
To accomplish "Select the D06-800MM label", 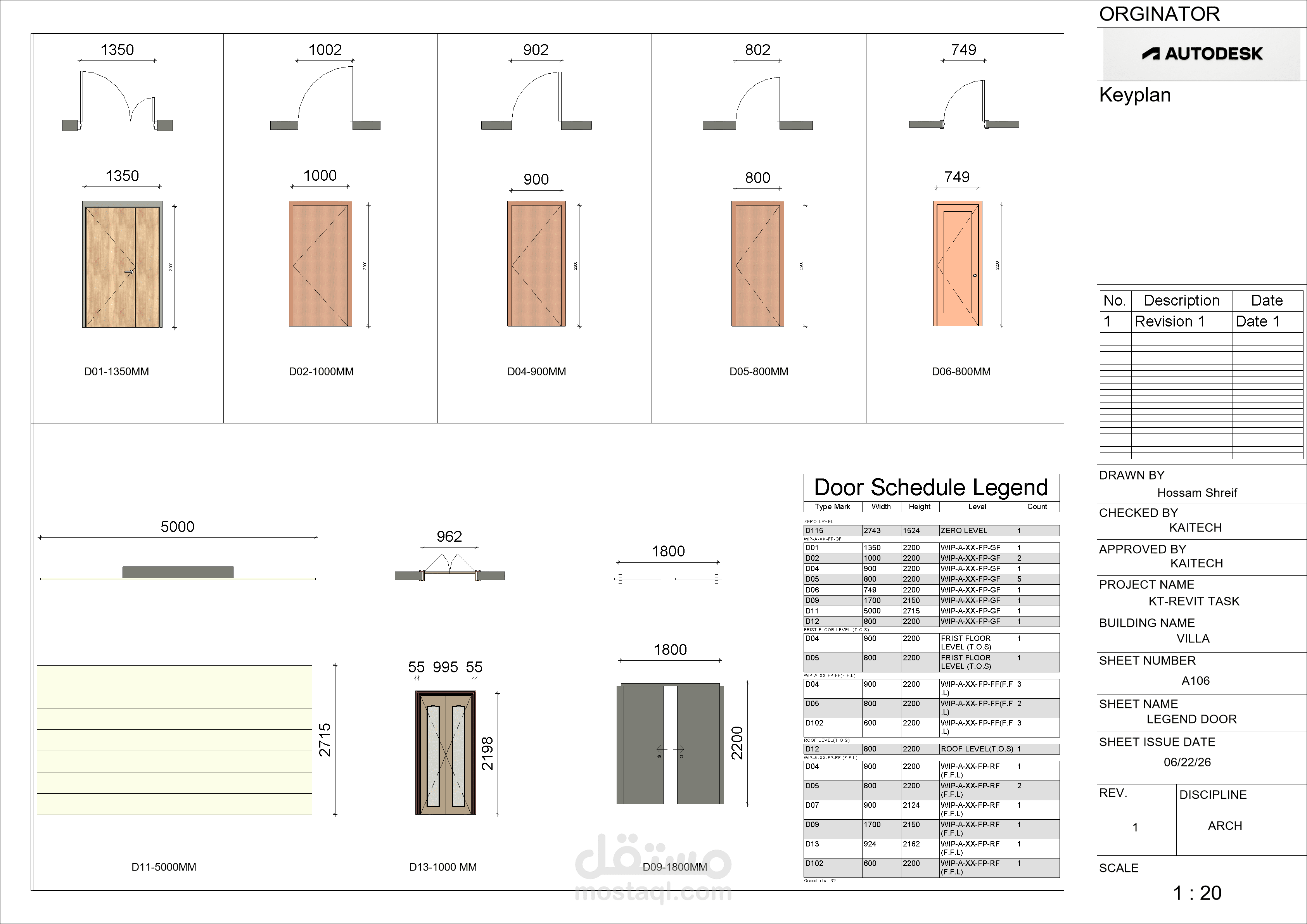I will (961, 371).
